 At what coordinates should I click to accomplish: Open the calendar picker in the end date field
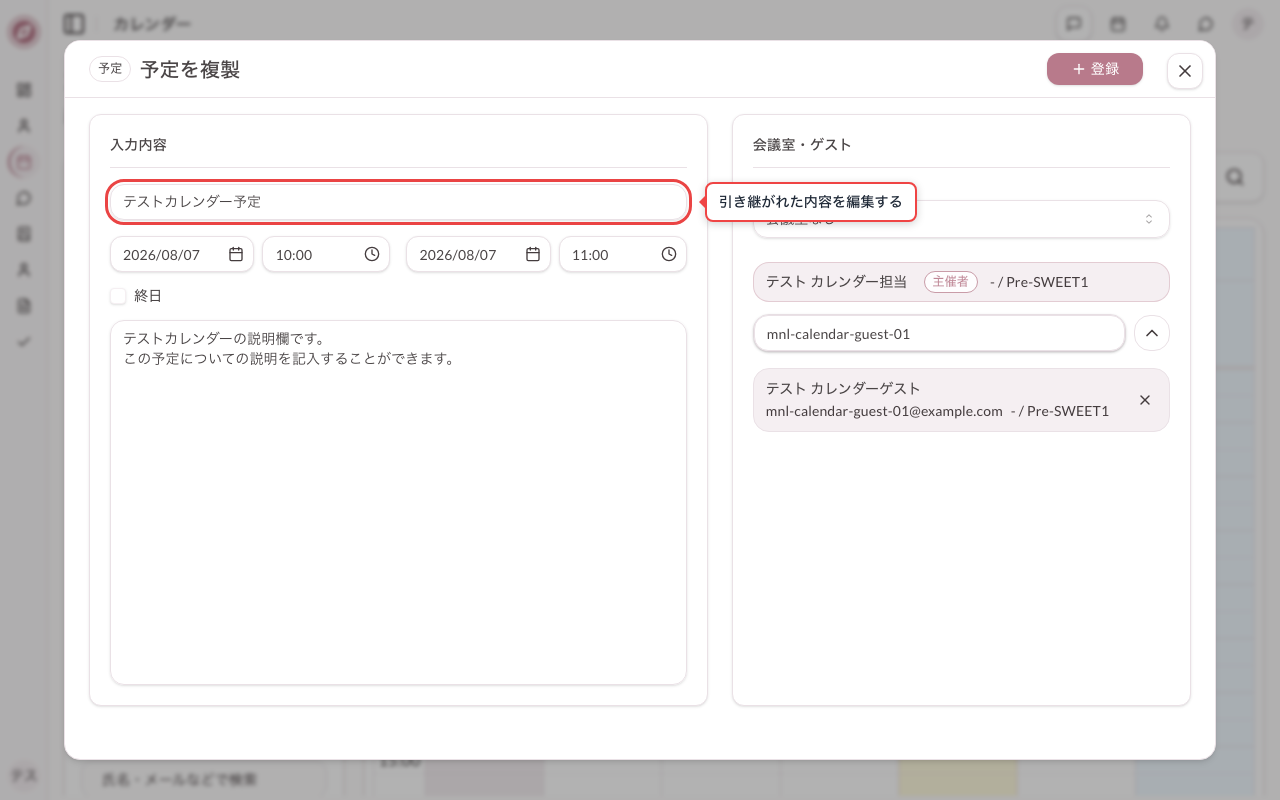533,254
